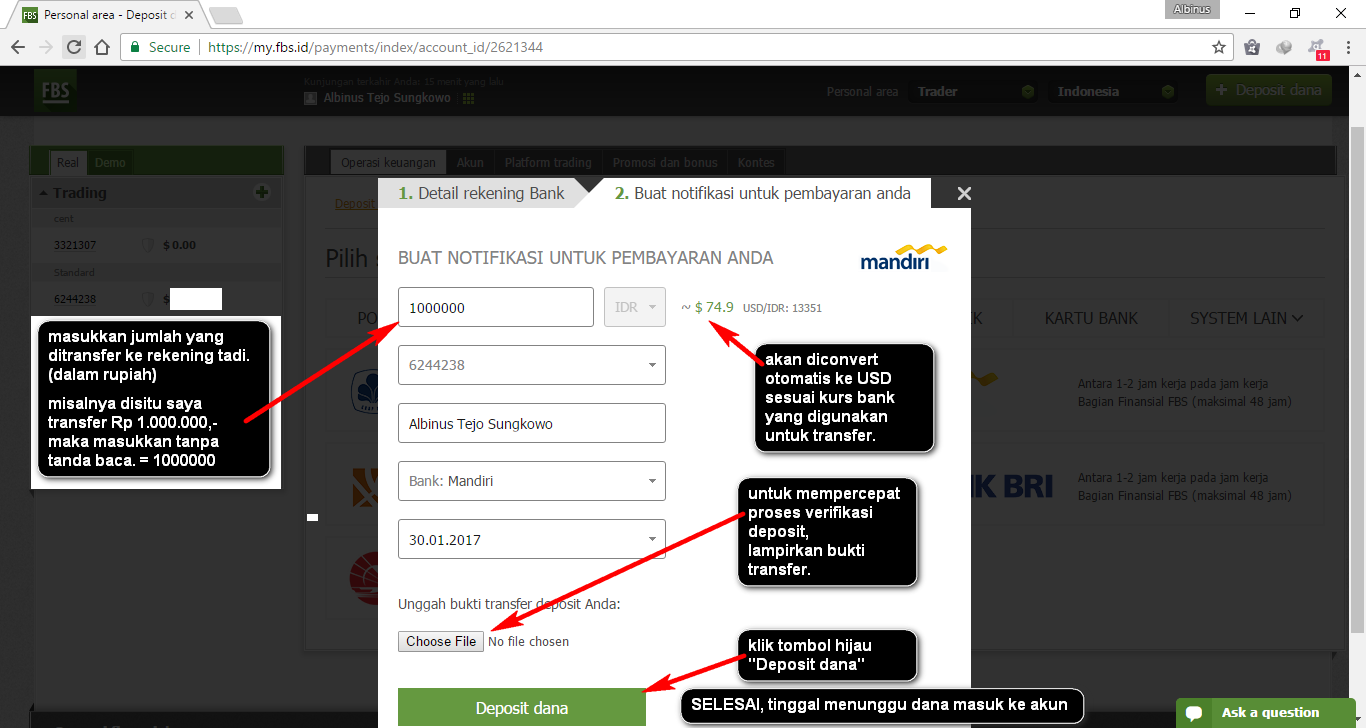Expand the account number 6244238 dropdown
The image size is (1366, 728).
[532, 365]
